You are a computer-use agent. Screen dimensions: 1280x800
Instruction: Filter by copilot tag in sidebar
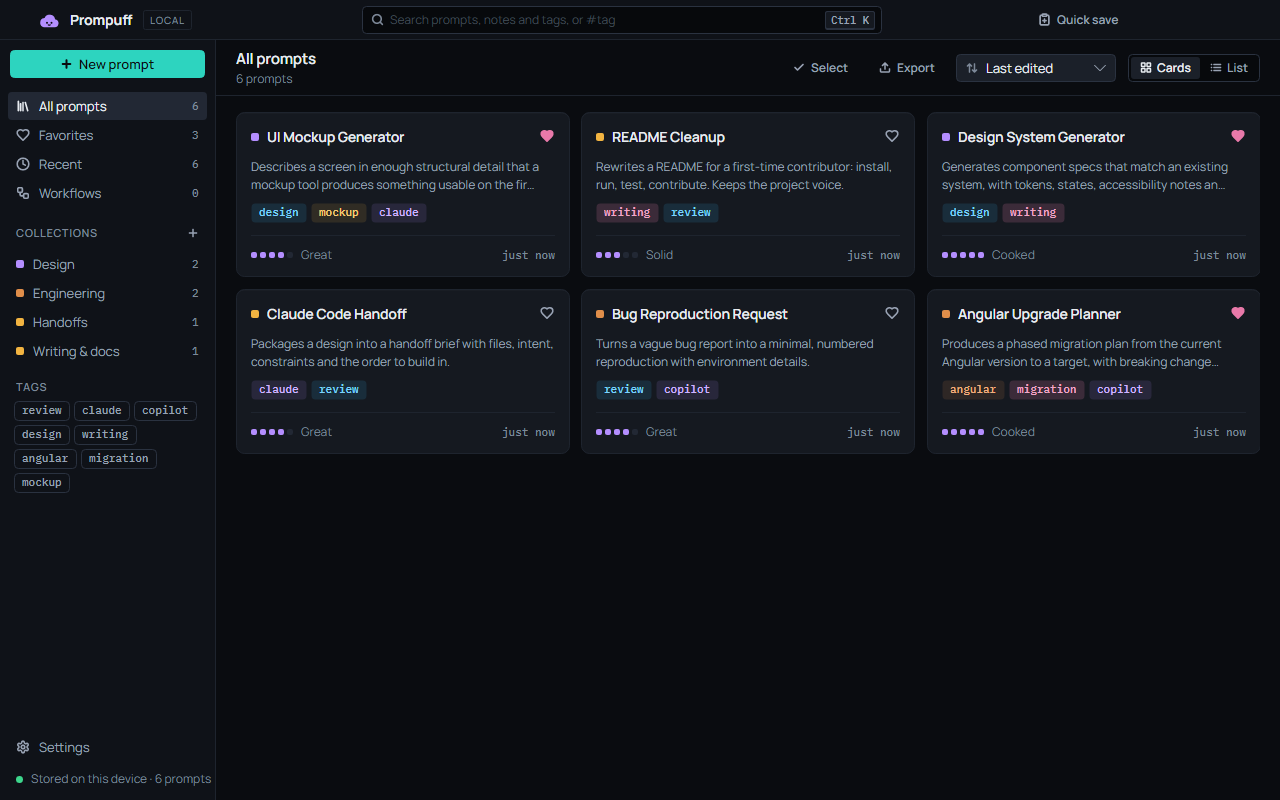165,410
